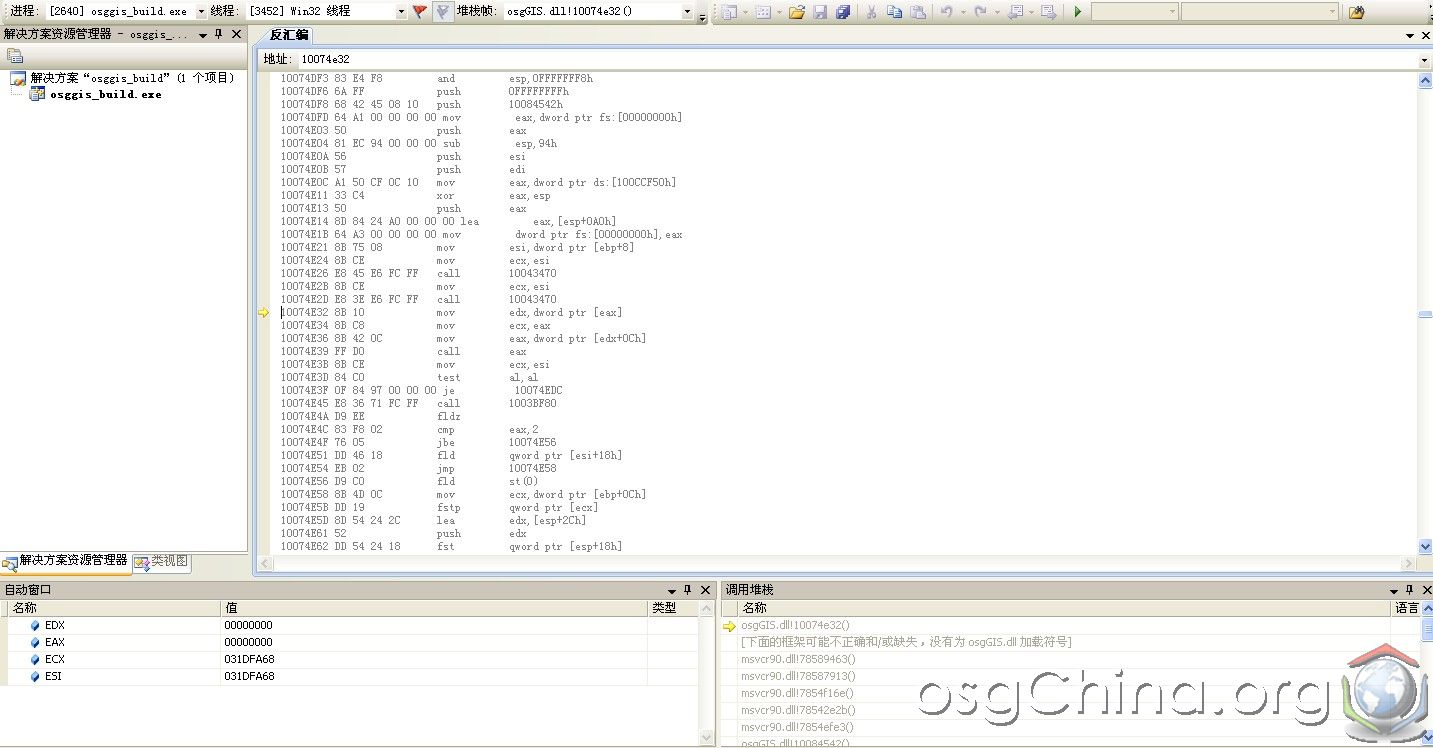Click the Cut scissors icon
This screenshot has height=748, width=1433.
[870, 12]
